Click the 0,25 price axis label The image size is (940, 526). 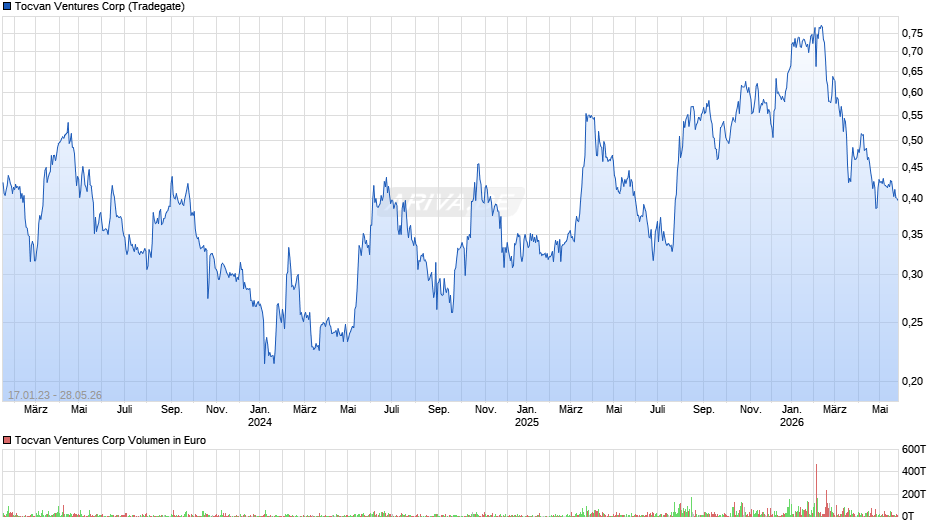(x=912, y=323)
